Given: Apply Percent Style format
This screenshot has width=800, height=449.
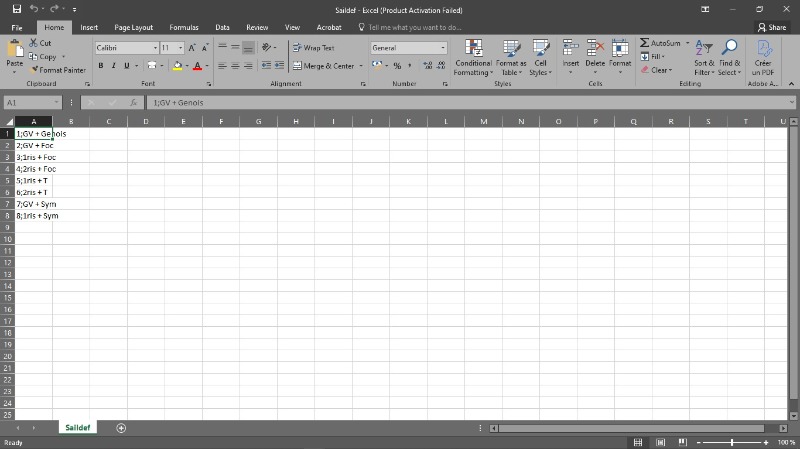Looking at the screenshot, I should coord(397,65).
